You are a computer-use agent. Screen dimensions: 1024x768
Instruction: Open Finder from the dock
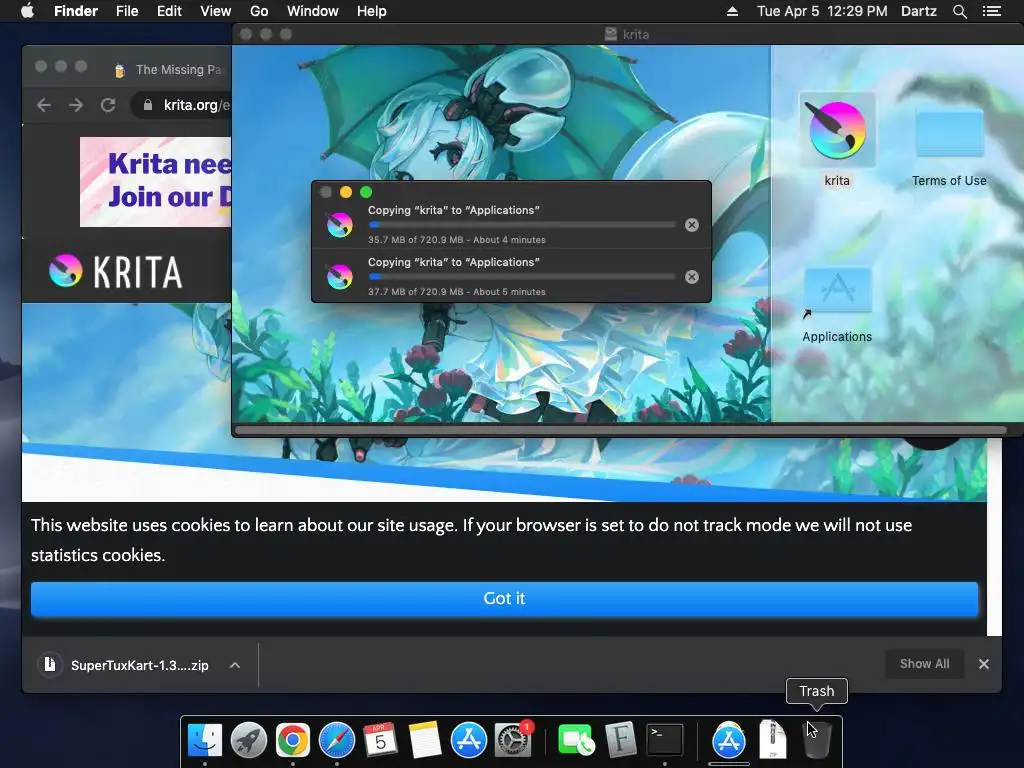(x=204, y=740)
